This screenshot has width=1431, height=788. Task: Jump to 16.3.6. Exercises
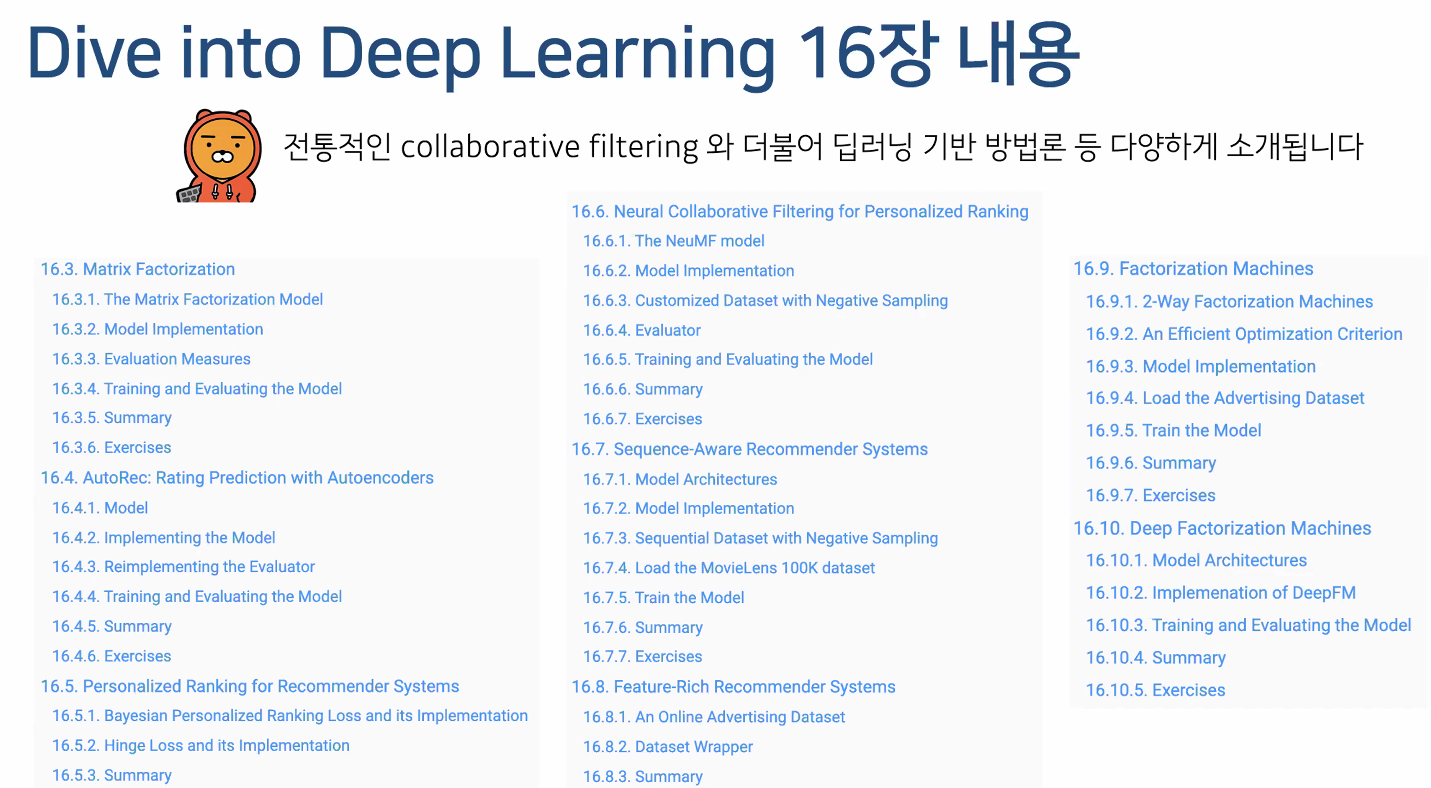(x=112, y=448)
